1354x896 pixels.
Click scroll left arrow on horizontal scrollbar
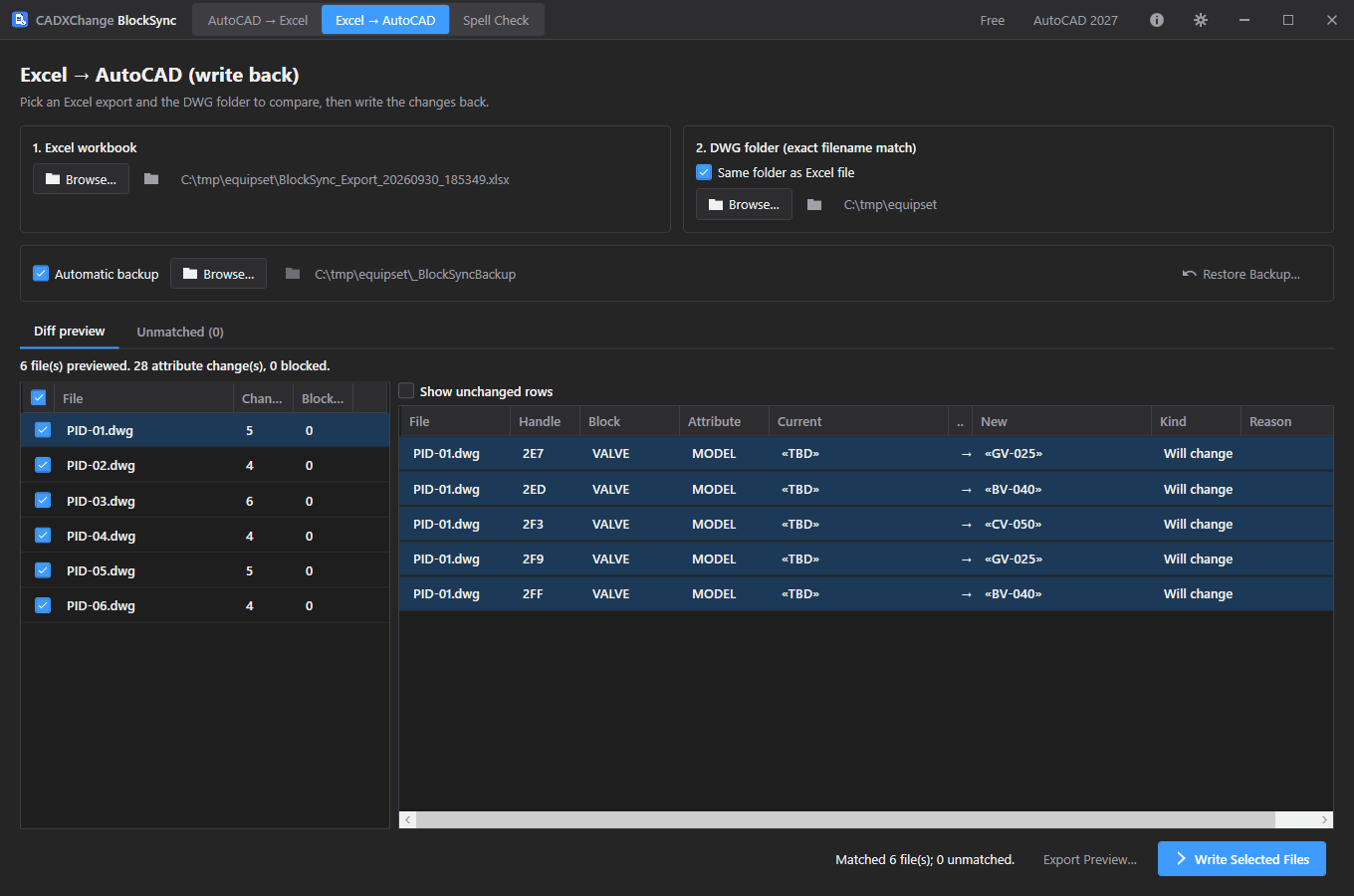click(x=407, y=820)
